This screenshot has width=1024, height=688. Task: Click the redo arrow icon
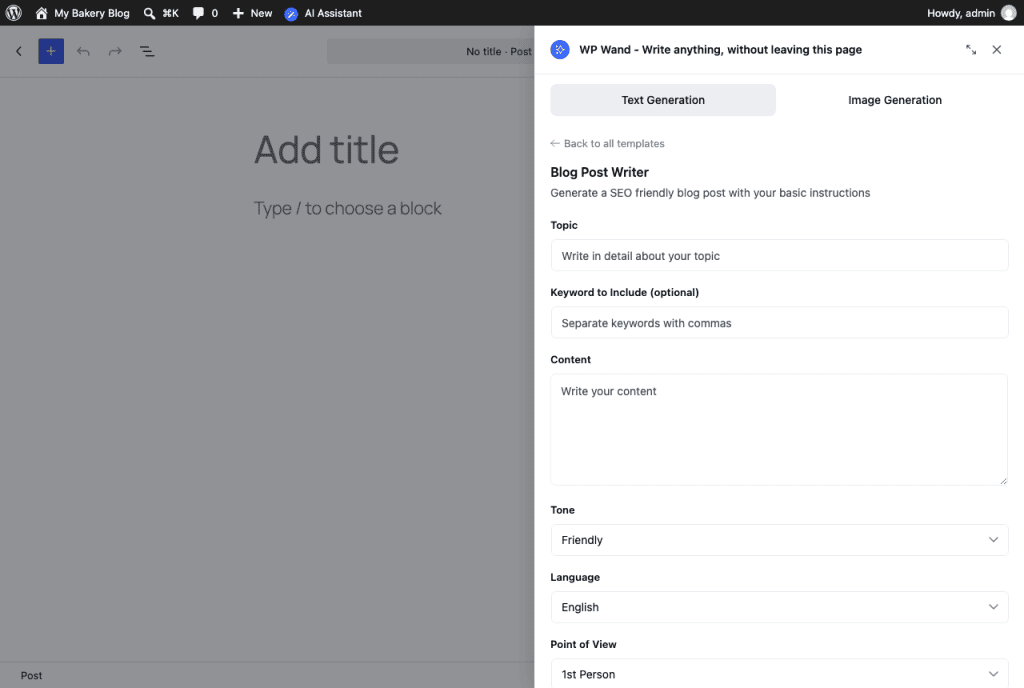click(115, 51)
